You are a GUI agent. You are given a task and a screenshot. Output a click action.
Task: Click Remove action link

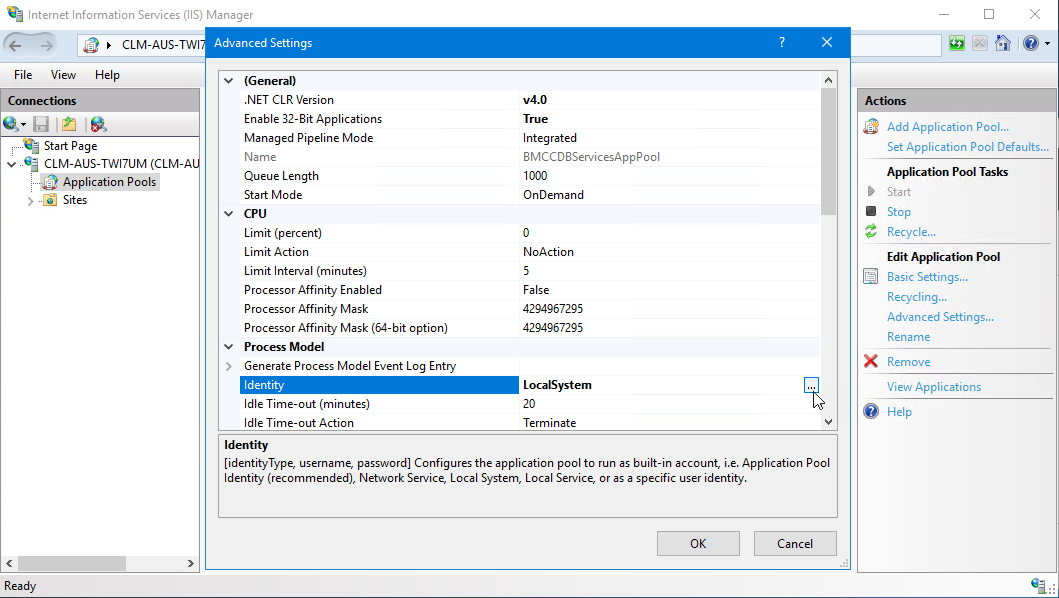point(908,362)
